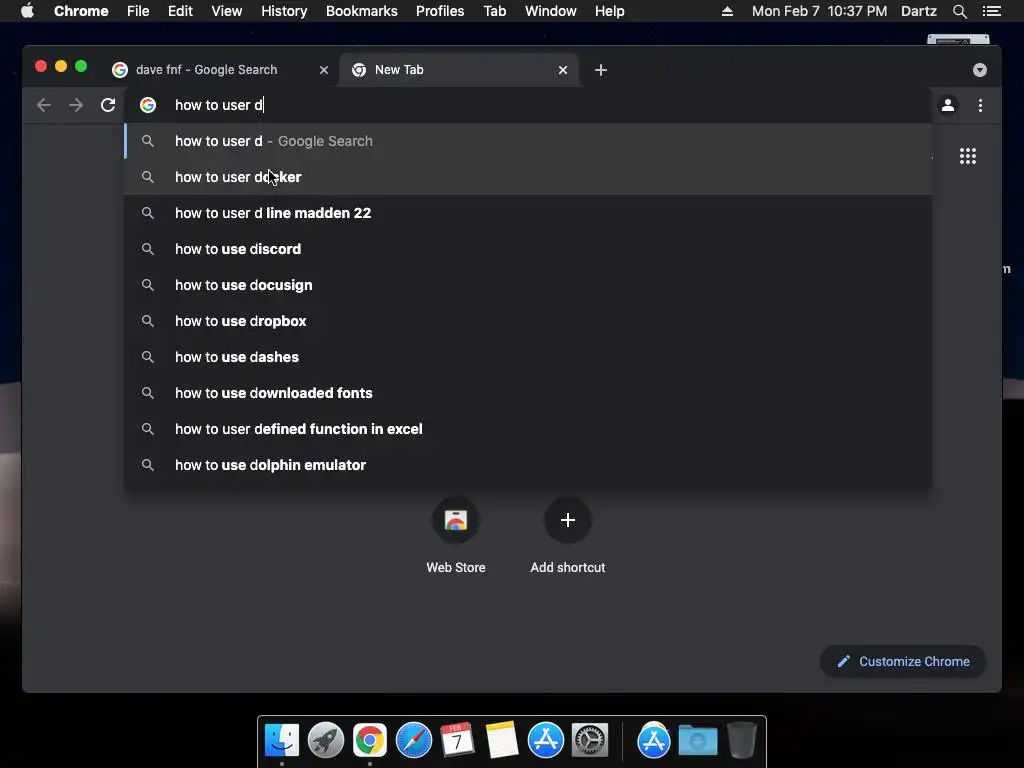Select 'how to user defined function in excel'
This screenshot has width=1024, height=768.
coord(528,428)
